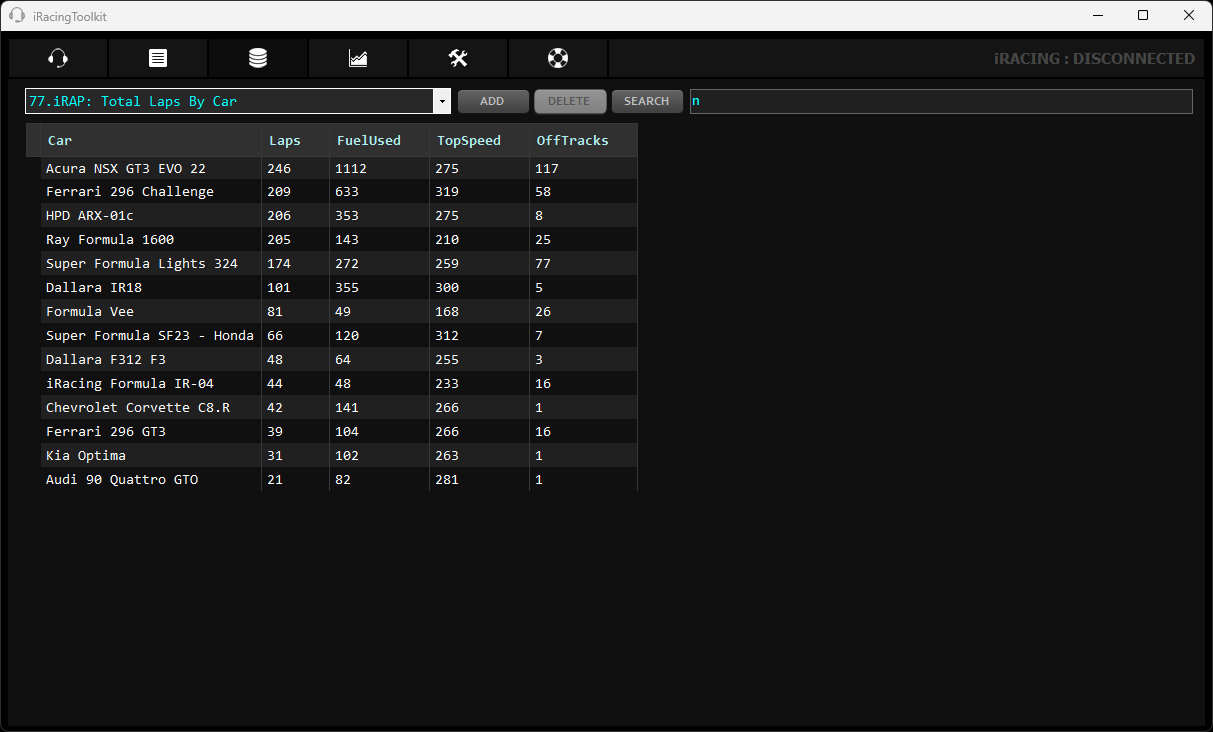
Task: Select the headset audio icon in the toolbar
Action: coord(57,58)
